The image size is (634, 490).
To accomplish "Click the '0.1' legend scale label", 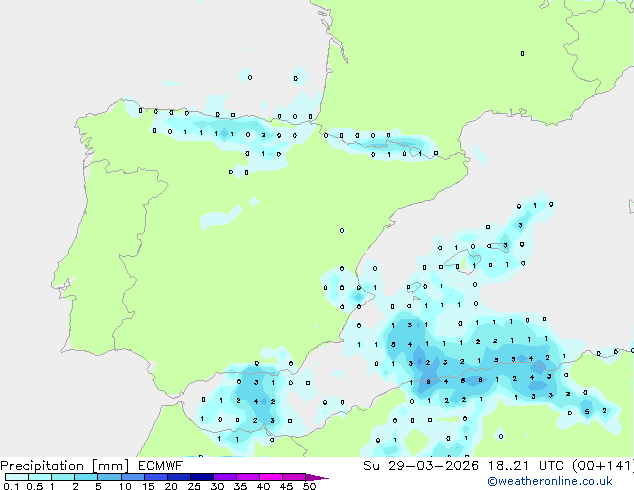I will pyautogui.click(x=11, y=486).
